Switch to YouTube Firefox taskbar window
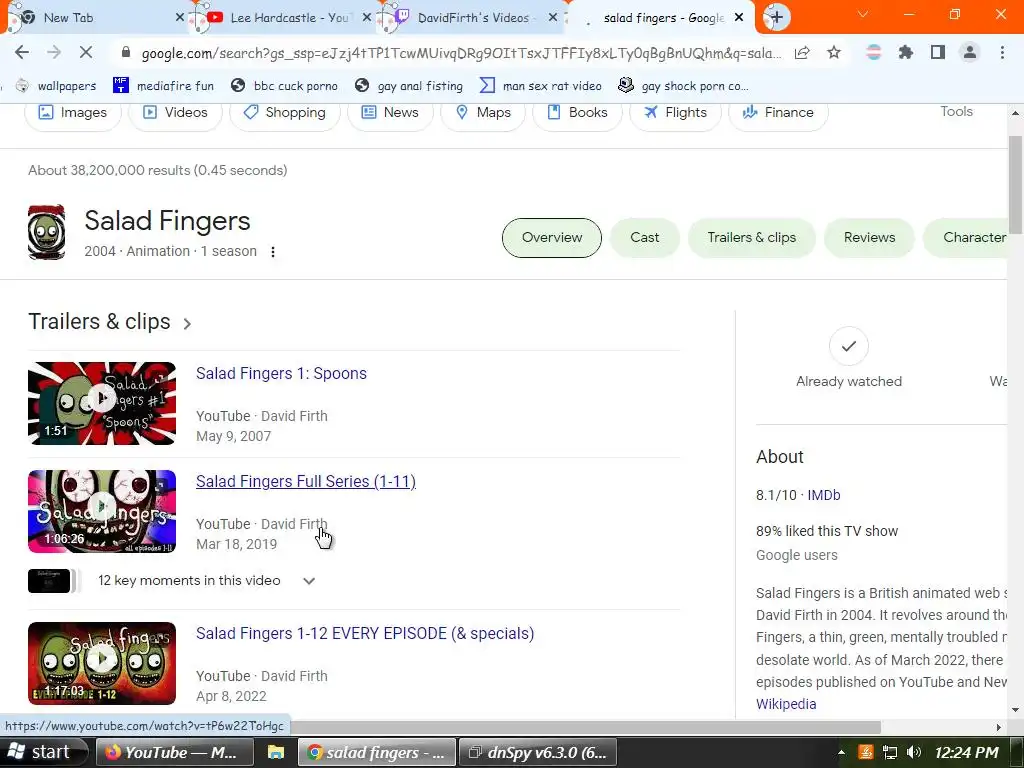 pyautogui.click(x=174, y=752)
